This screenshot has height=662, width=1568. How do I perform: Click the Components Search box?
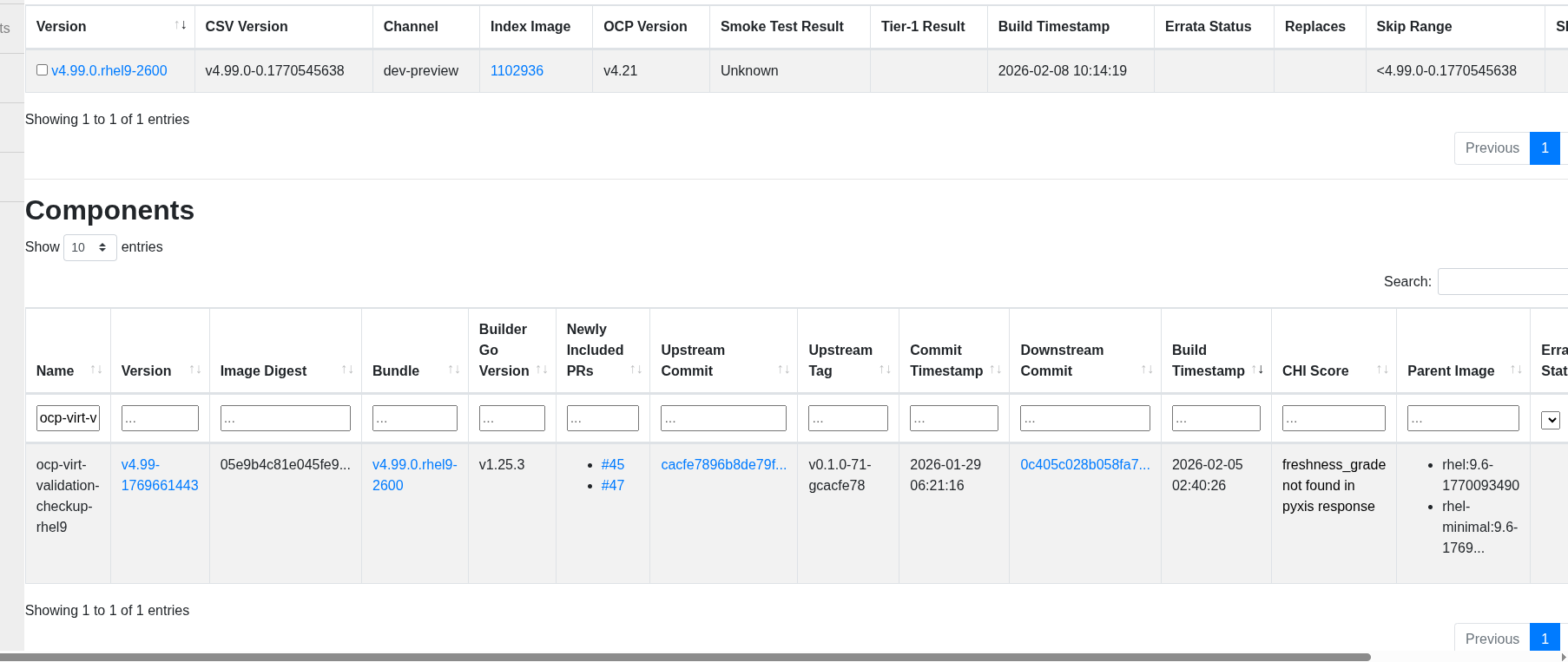pyautogui.click(x=1502, y=282)
